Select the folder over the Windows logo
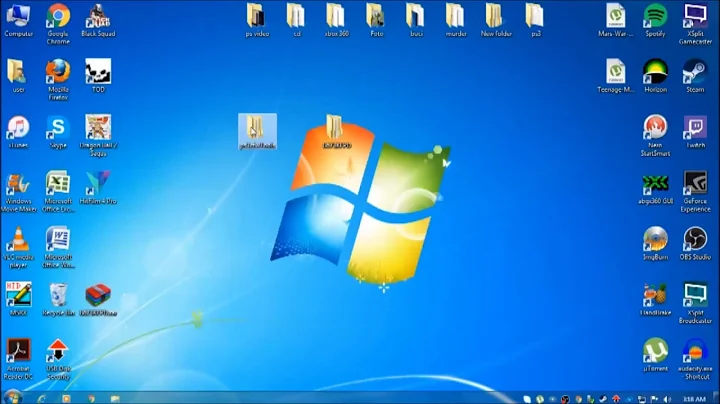The width and height of the screenshot is (720, 404). [x=337, y=131]
